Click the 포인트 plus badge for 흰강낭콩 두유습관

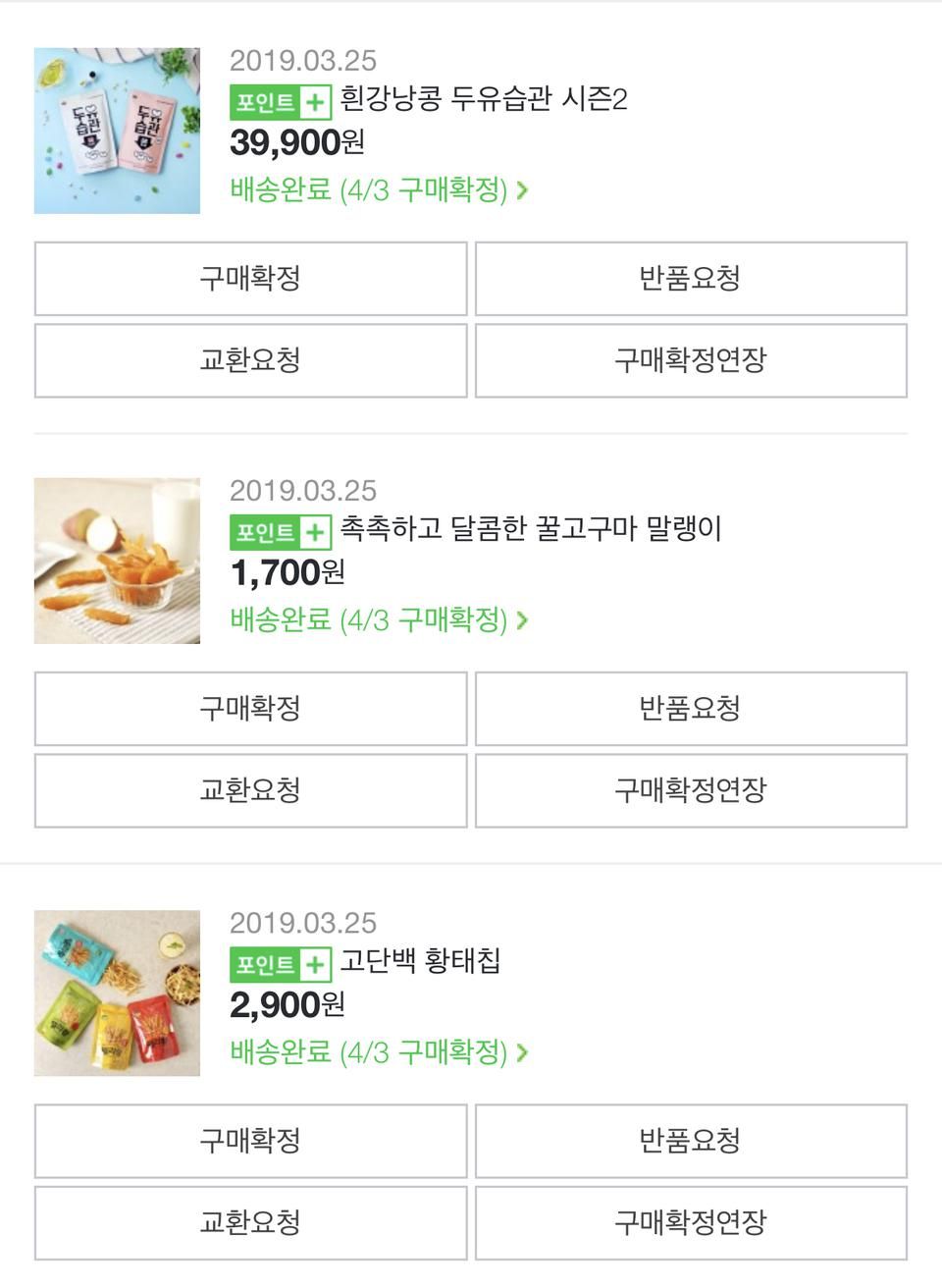click(280, 102)
